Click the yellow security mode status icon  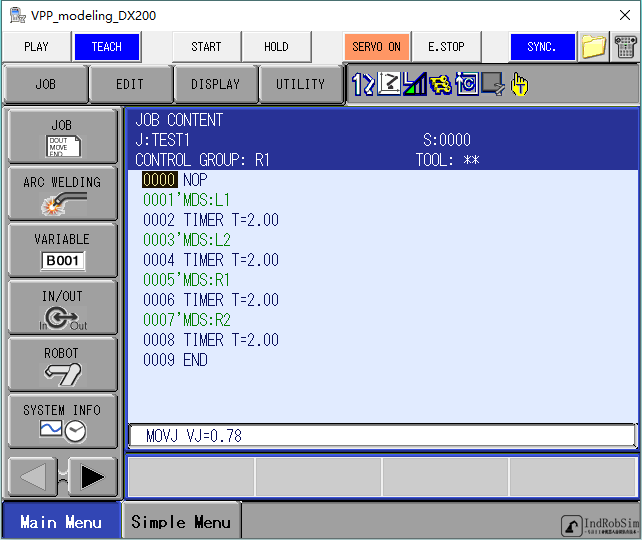pyautogui.click(x=441, y=84)
